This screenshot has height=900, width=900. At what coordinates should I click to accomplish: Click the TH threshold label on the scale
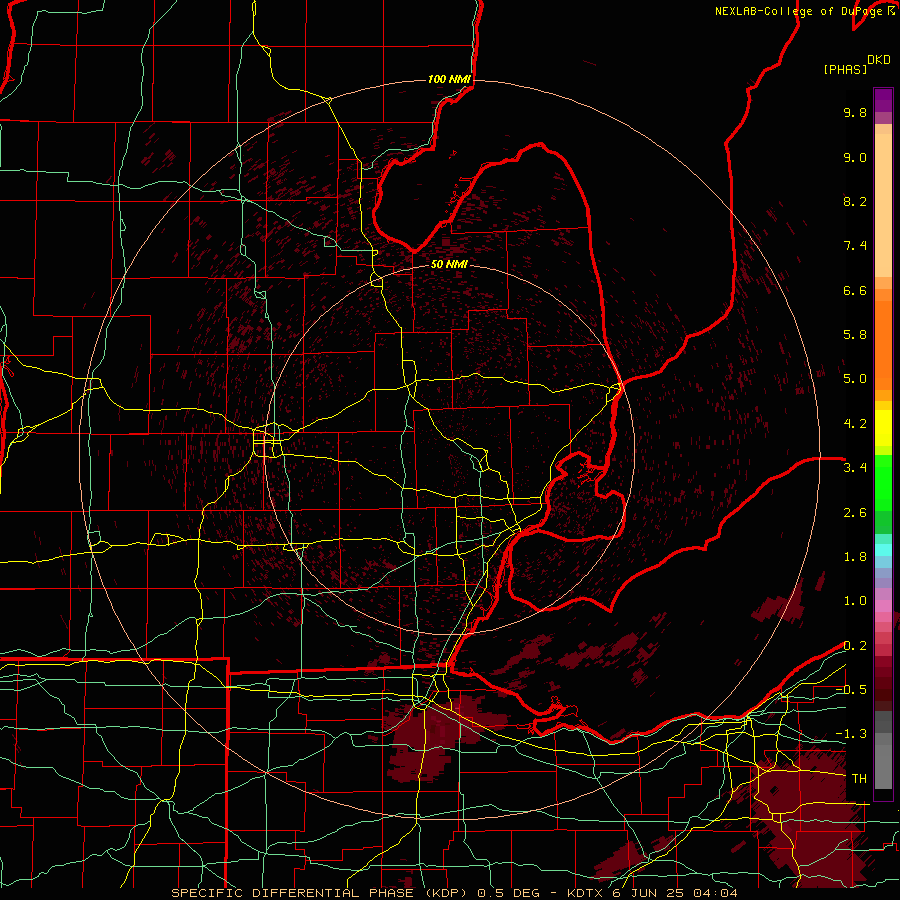(x=859, y=779)
